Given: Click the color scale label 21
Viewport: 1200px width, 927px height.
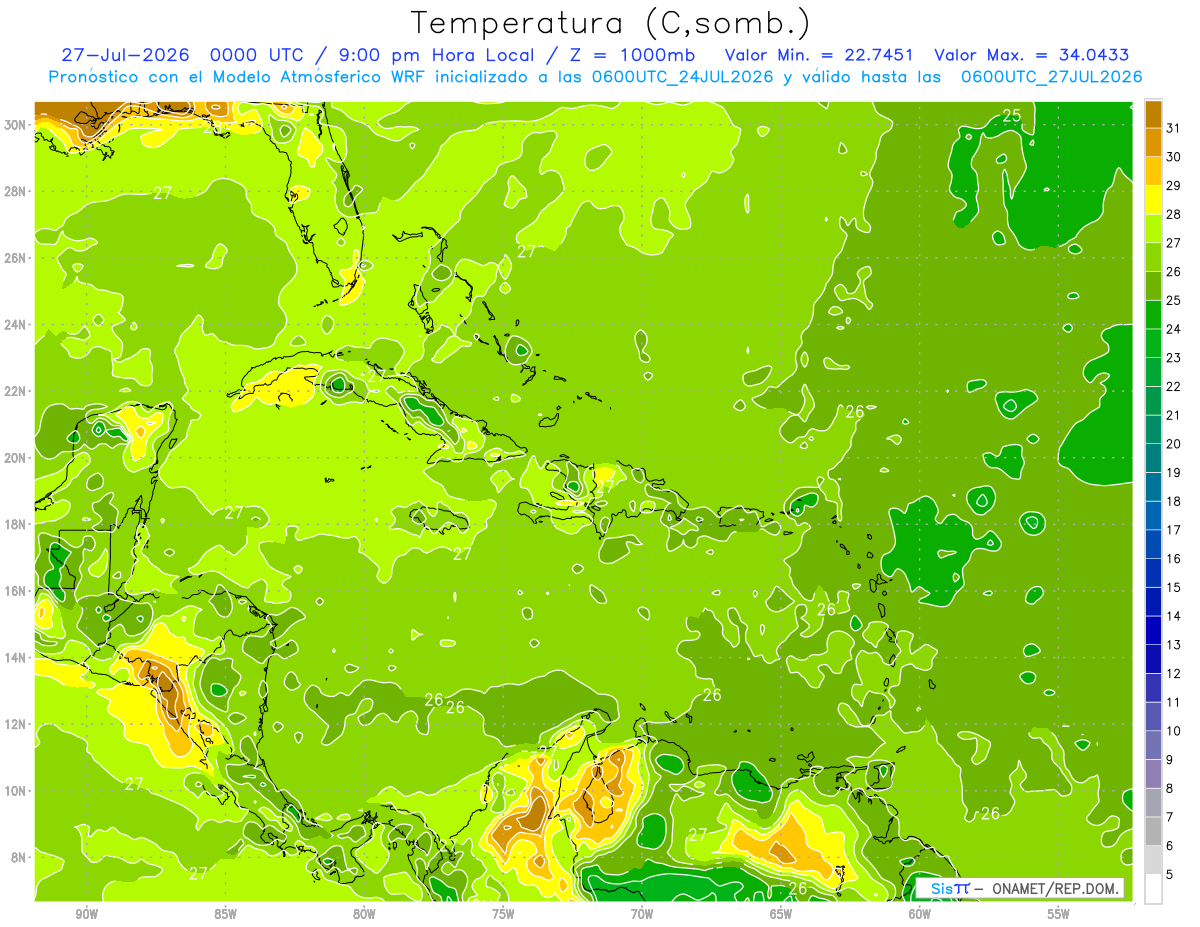Looking at the screenshot, I should 1173,415.
